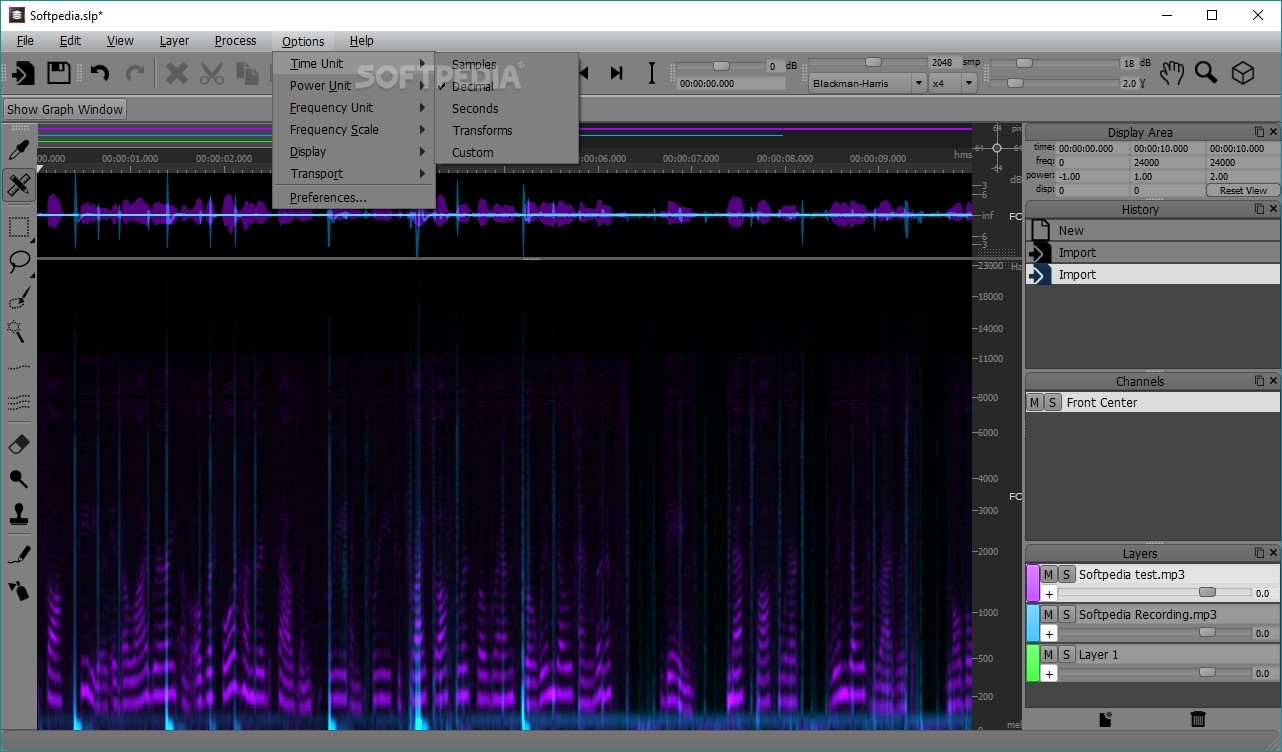The width and height of the screenshot is (1282, 752).
Task: Choose Custom as the time unit
Action: [506, 152]
